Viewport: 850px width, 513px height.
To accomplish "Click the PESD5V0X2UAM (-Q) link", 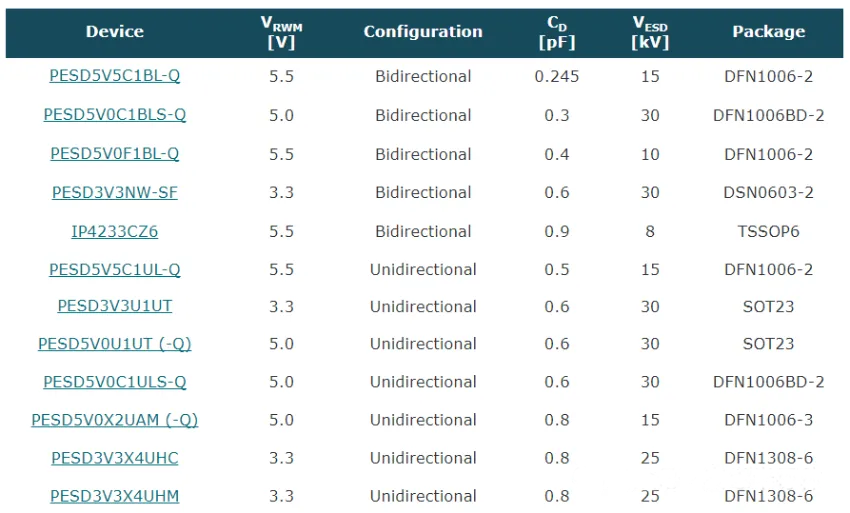I will tap(114, 420).
